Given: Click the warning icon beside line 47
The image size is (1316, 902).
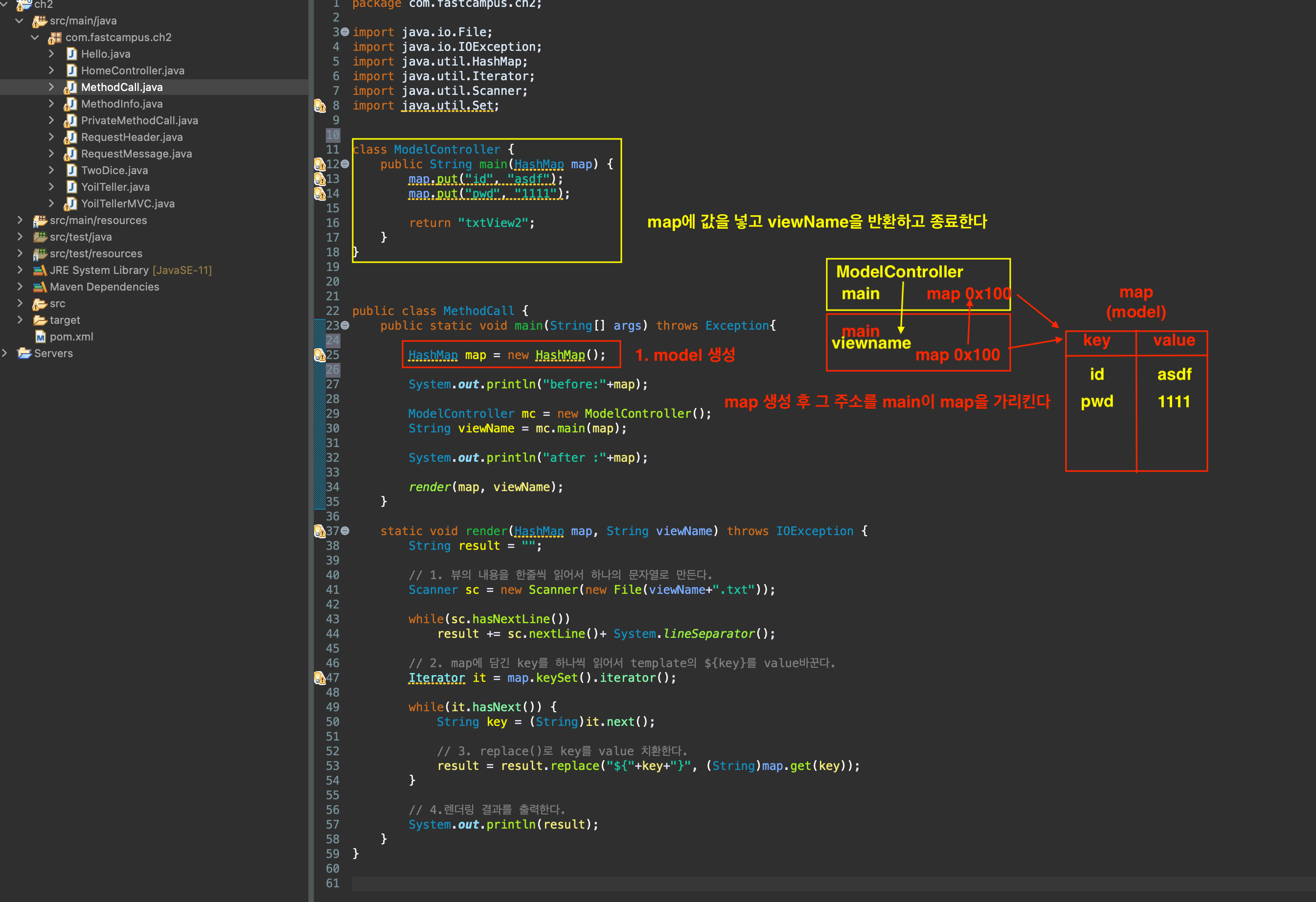Looking at the screenshot, I should 319,678.
